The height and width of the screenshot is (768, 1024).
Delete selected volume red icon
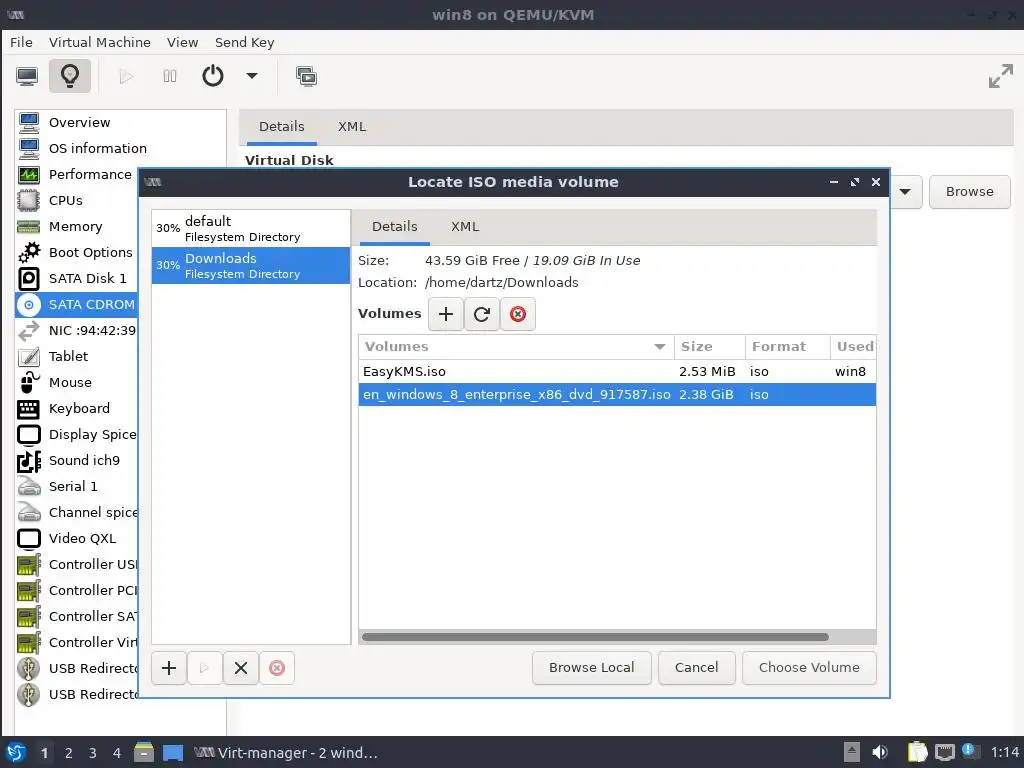tap(518, 314)
